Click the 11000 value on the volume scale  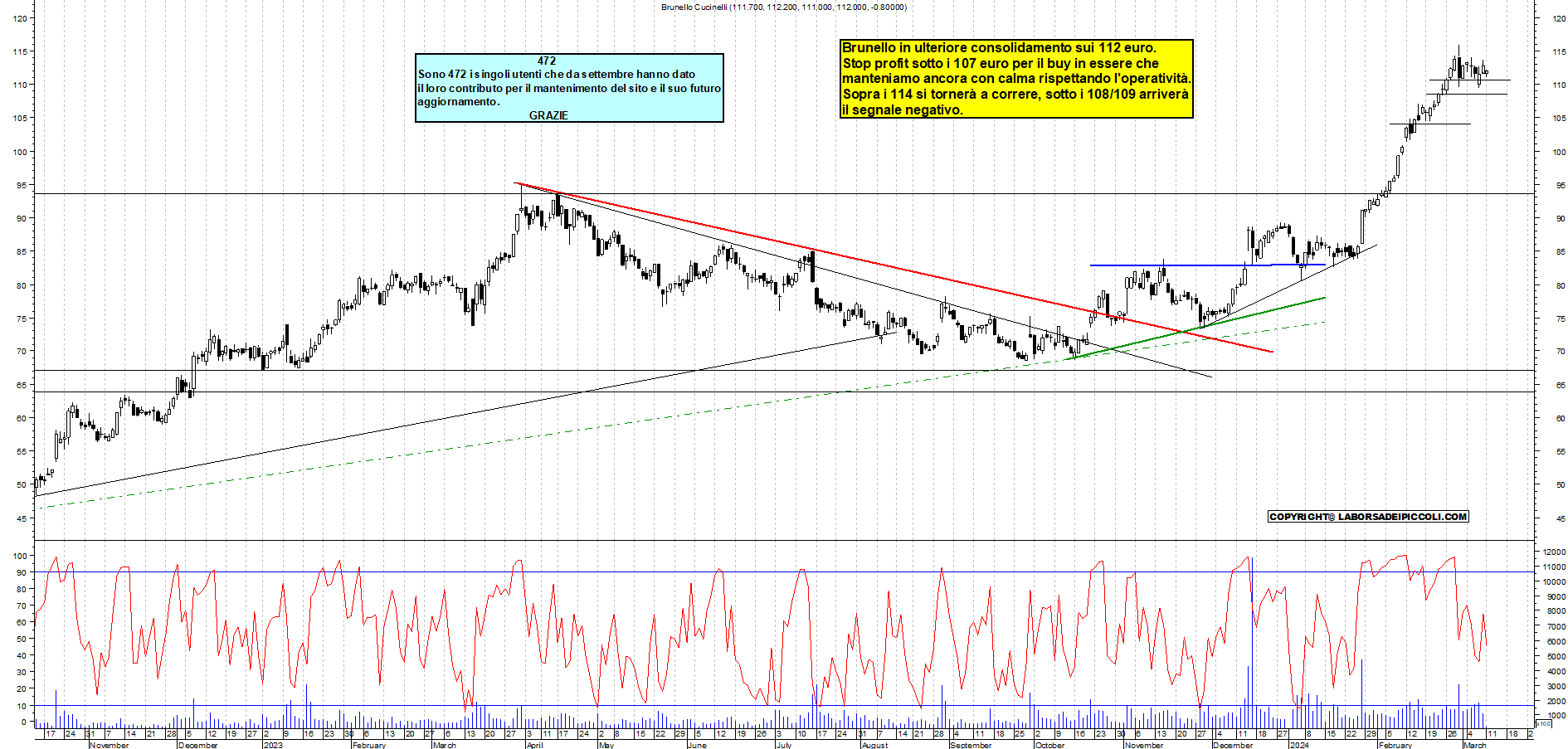(x=1553, y=567)
